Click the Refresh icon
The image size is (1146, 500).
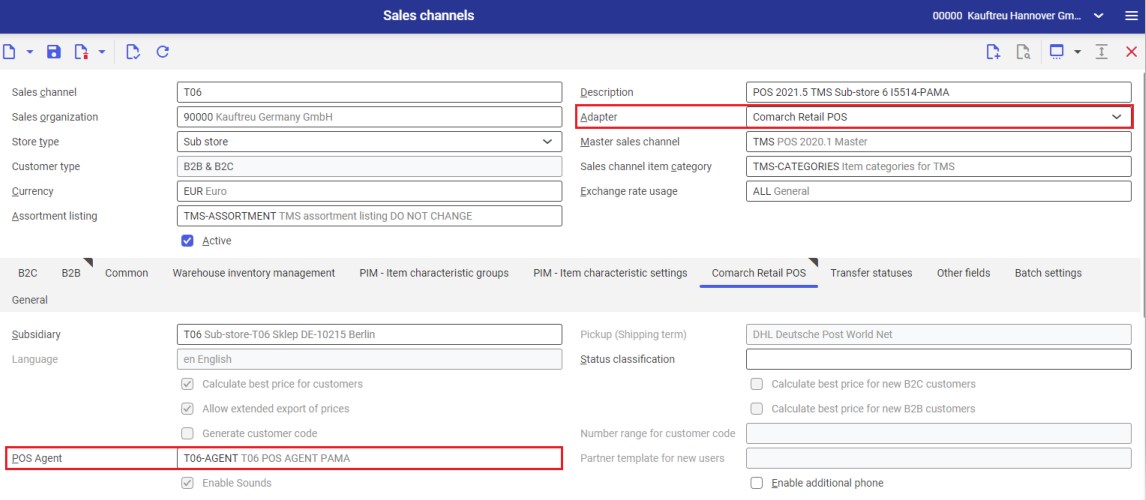coord(162,52)
